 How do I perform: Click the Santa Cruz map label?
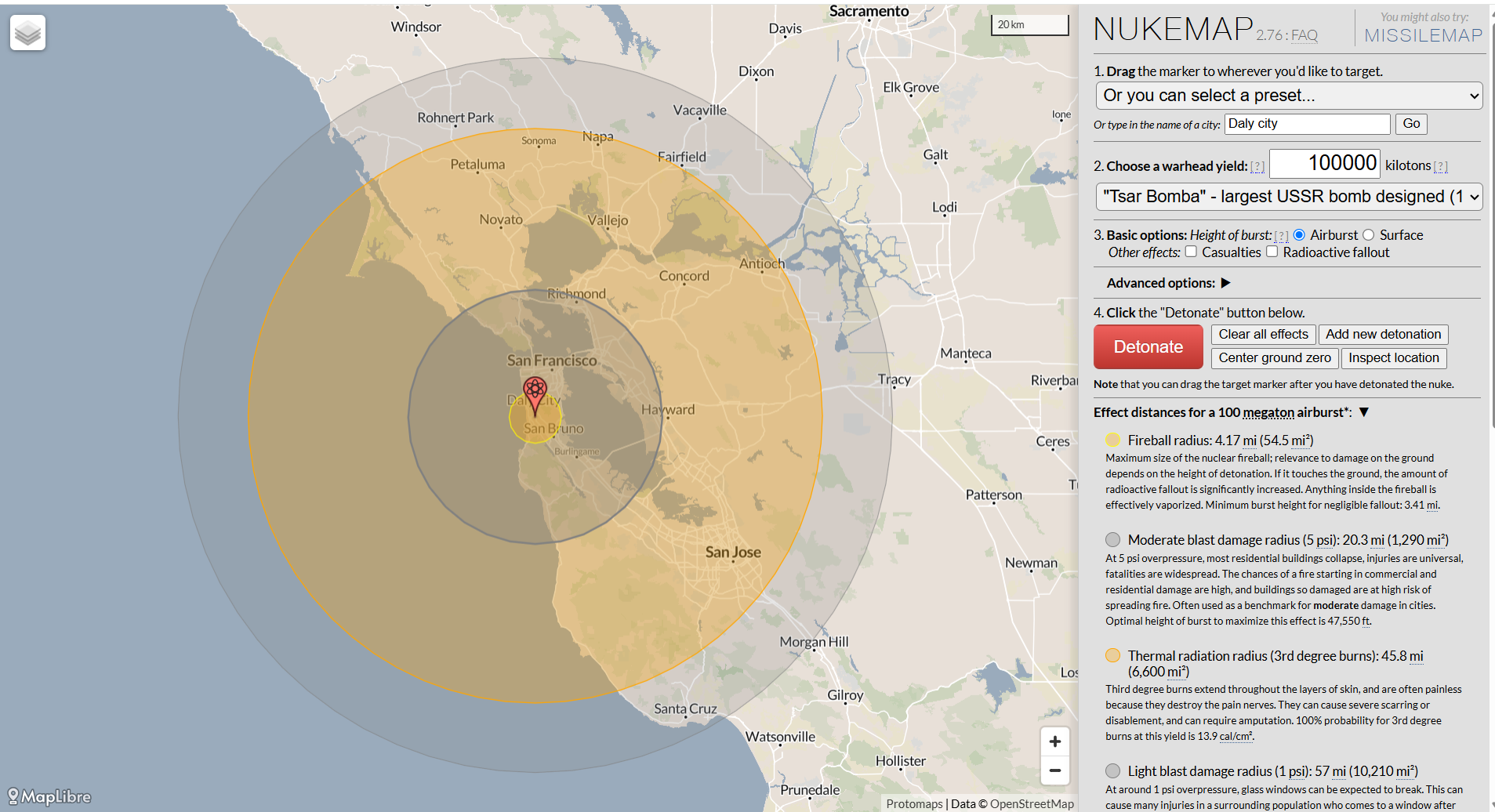(685, 709)
